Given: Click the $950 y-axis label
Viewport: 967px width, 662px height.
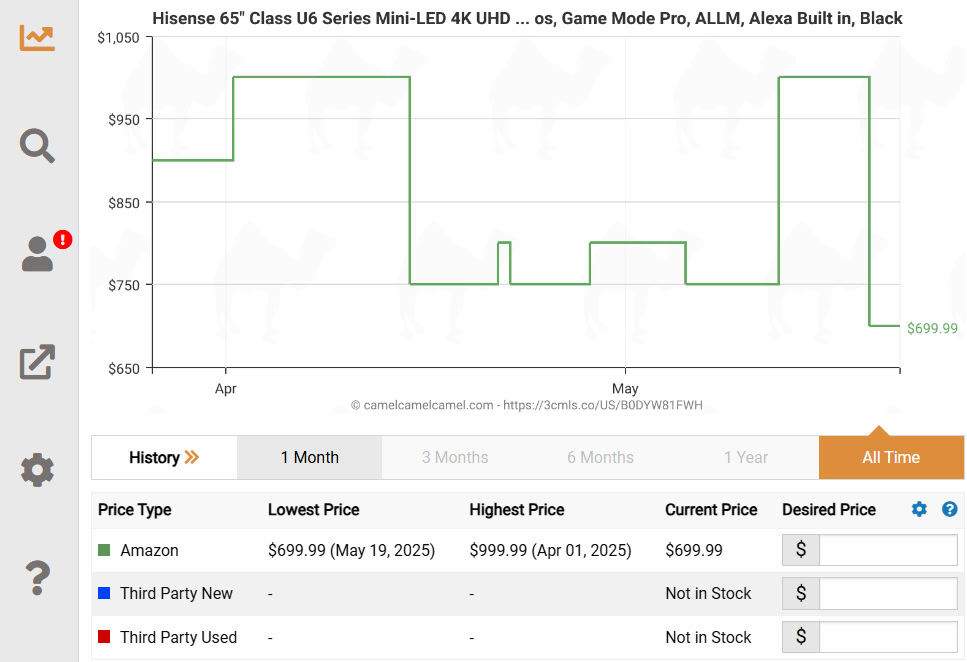Looking at the screenshot, I should [124, 120].
